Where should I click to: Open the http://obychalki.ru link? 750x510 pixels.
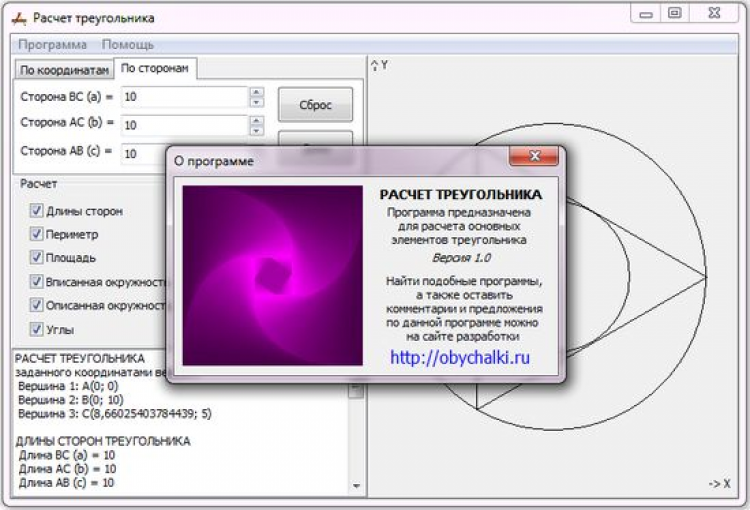point(460,357)
